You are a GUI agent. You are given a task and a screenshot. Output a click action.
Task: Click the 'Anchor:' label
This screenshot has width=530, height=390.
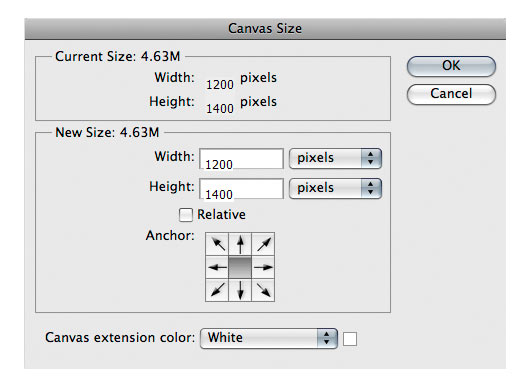coord(170,236)
